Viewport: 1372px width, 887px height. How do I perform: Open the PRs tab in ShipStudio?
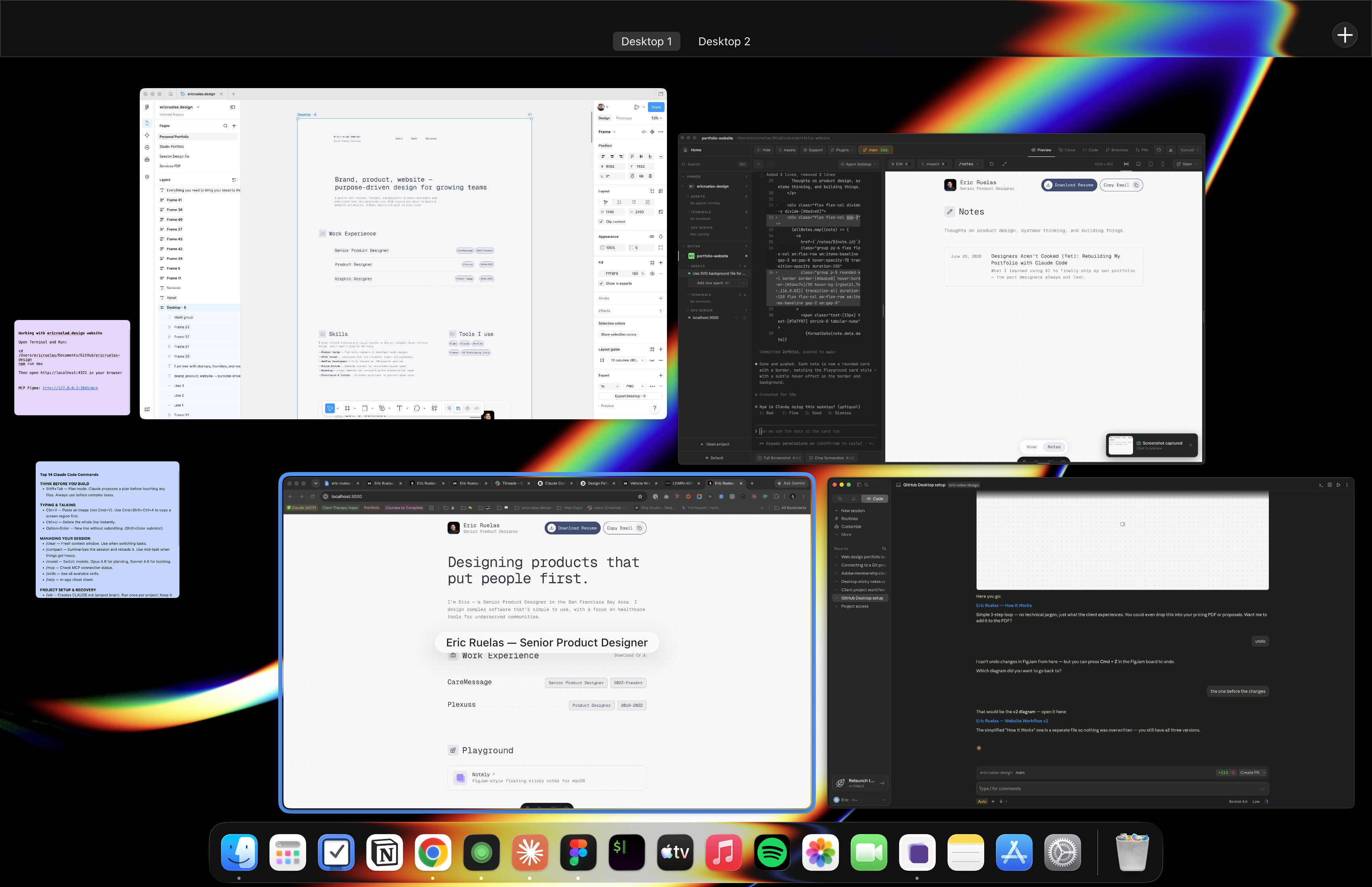[x=1142, y=150]
